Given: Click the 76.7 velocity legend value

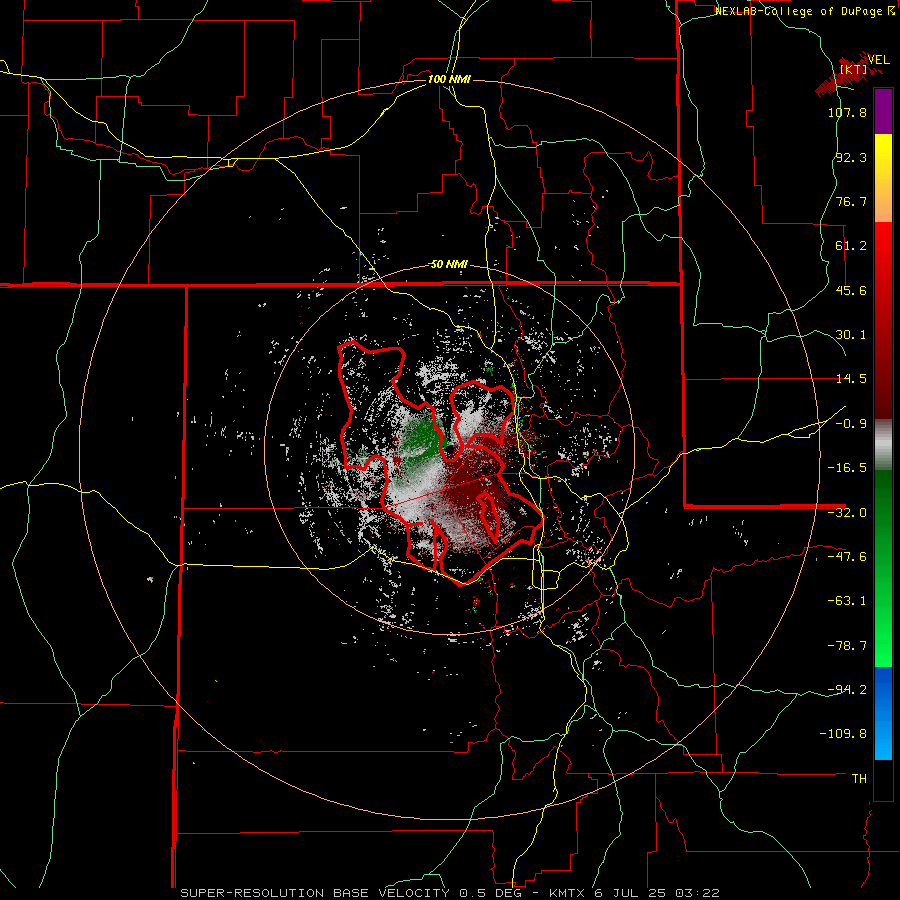Looking at the screenshot, I should pos(851,201).
